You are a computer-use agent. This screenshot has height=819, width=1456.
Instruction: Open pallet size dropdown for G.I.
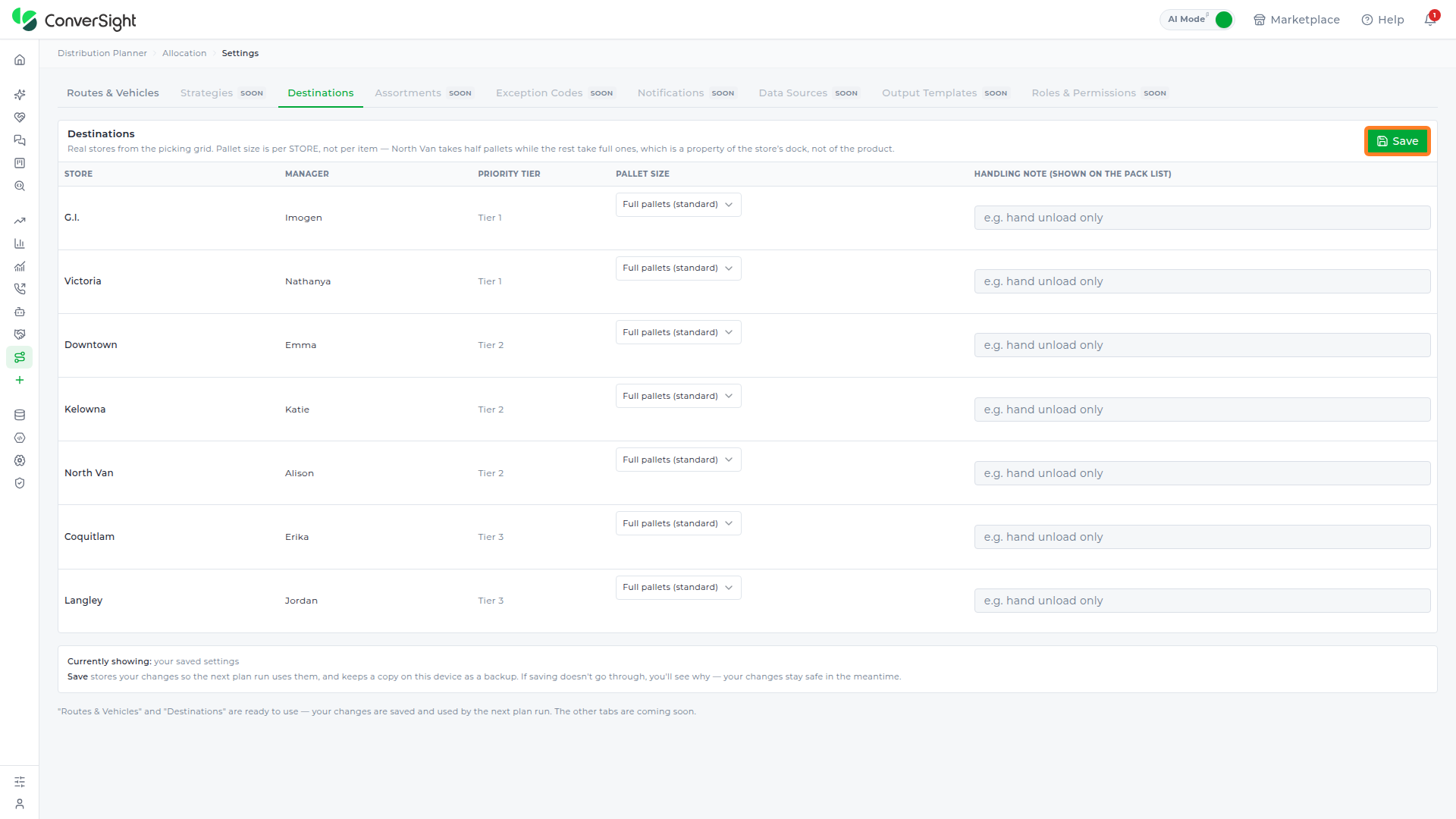678,205
